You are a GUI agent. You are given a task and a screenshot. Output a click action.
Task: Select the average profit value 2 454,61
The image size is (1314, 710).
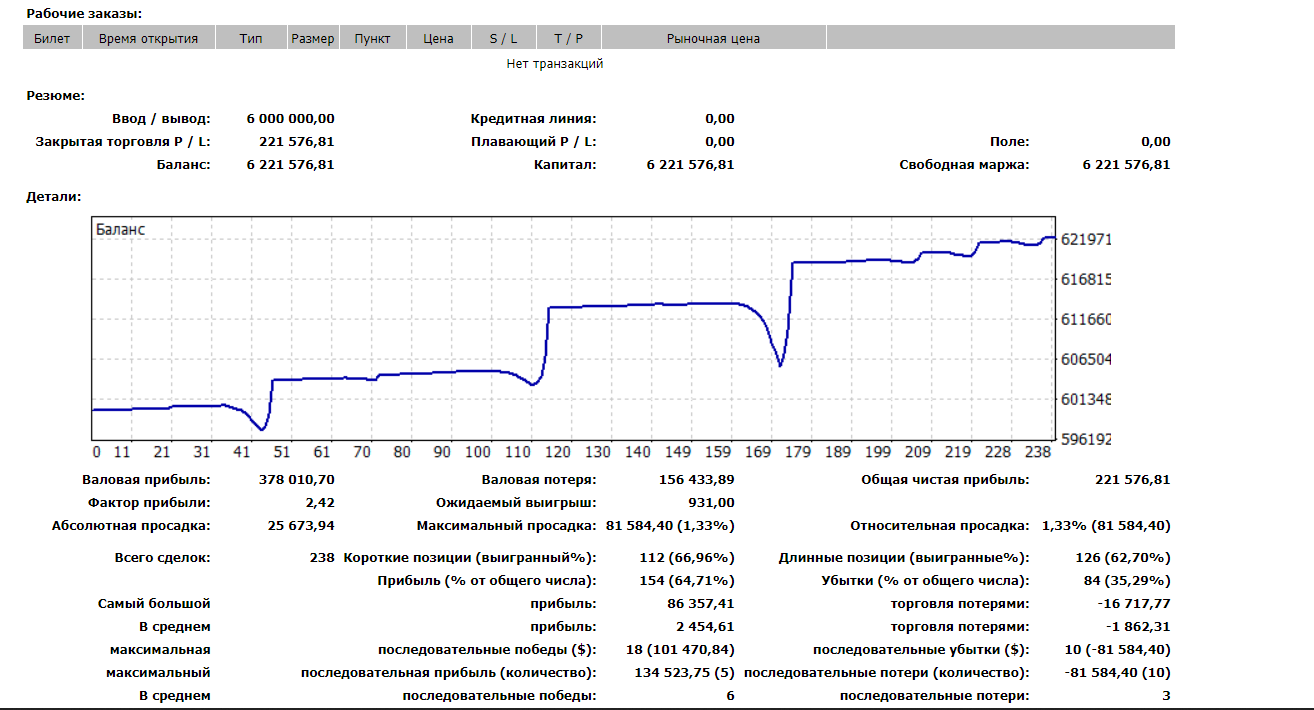coord(705,627)
